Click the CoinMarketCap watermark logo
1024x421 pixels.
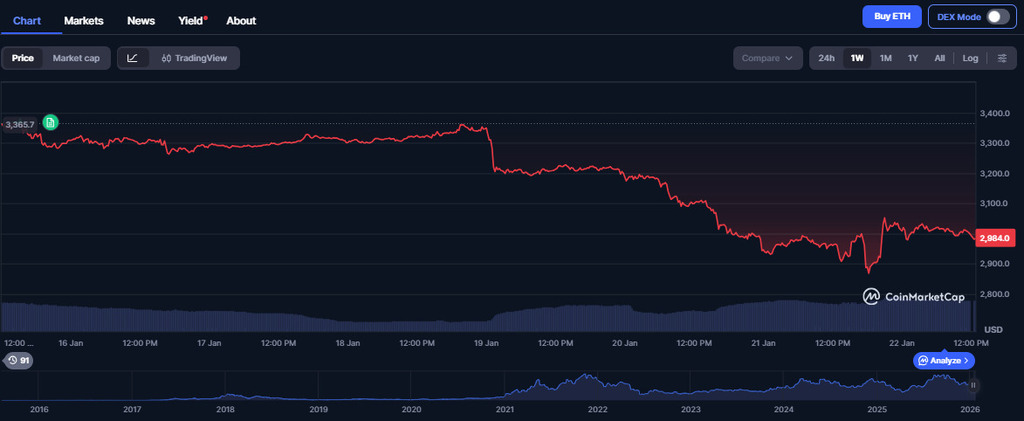coord(914,297)
